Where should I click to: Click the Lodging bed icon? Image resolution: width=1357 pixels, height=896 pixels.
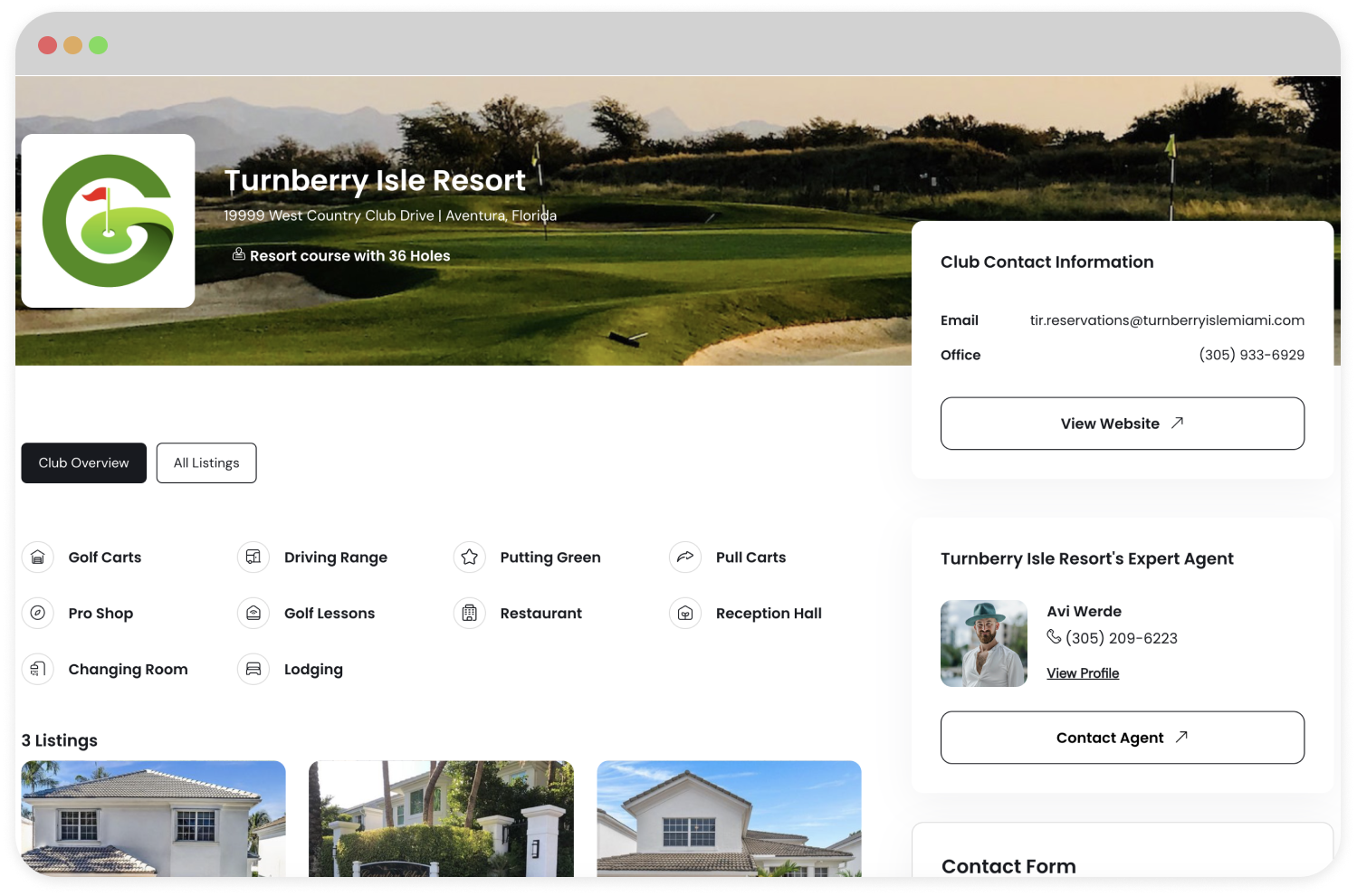pyautogui.click(x=253, y=670)
